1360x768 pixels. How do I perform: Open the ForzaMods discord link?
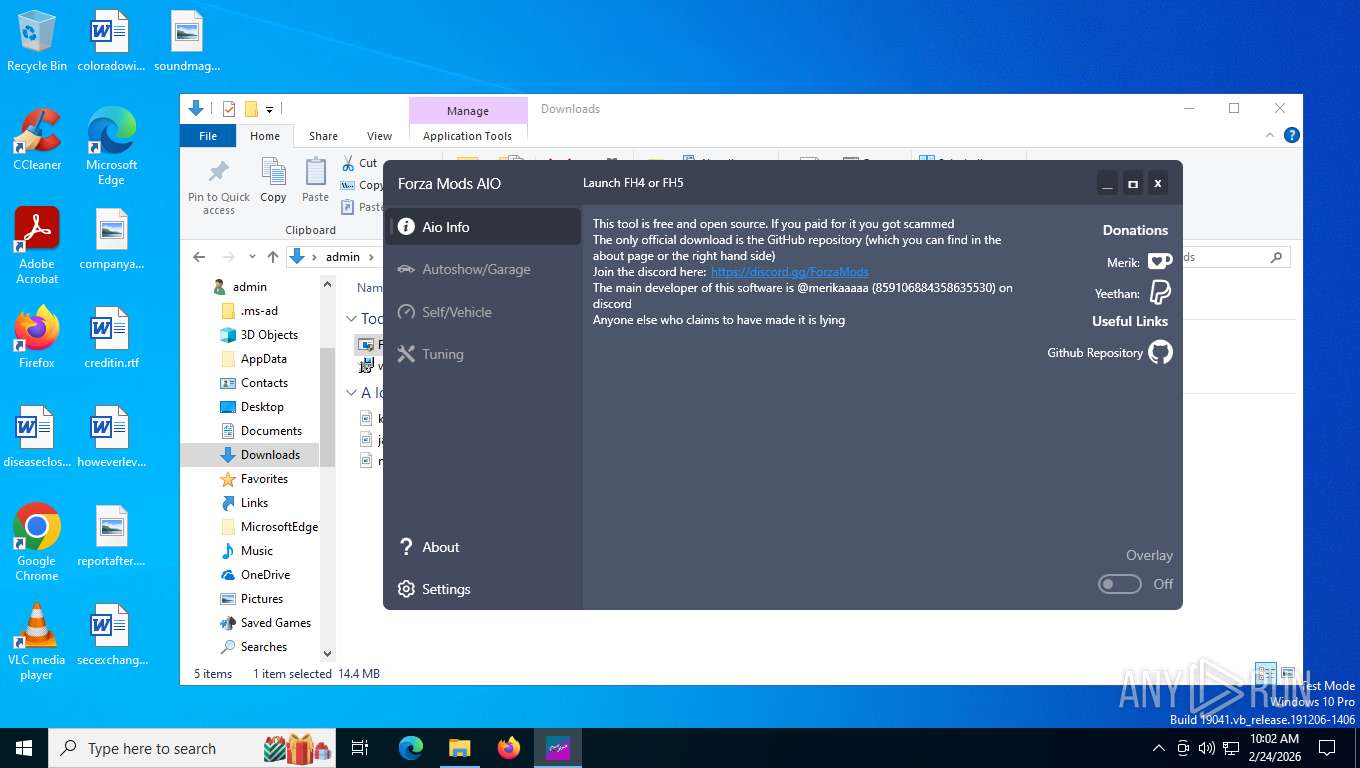pyautogui.click(x=789, y=272)
